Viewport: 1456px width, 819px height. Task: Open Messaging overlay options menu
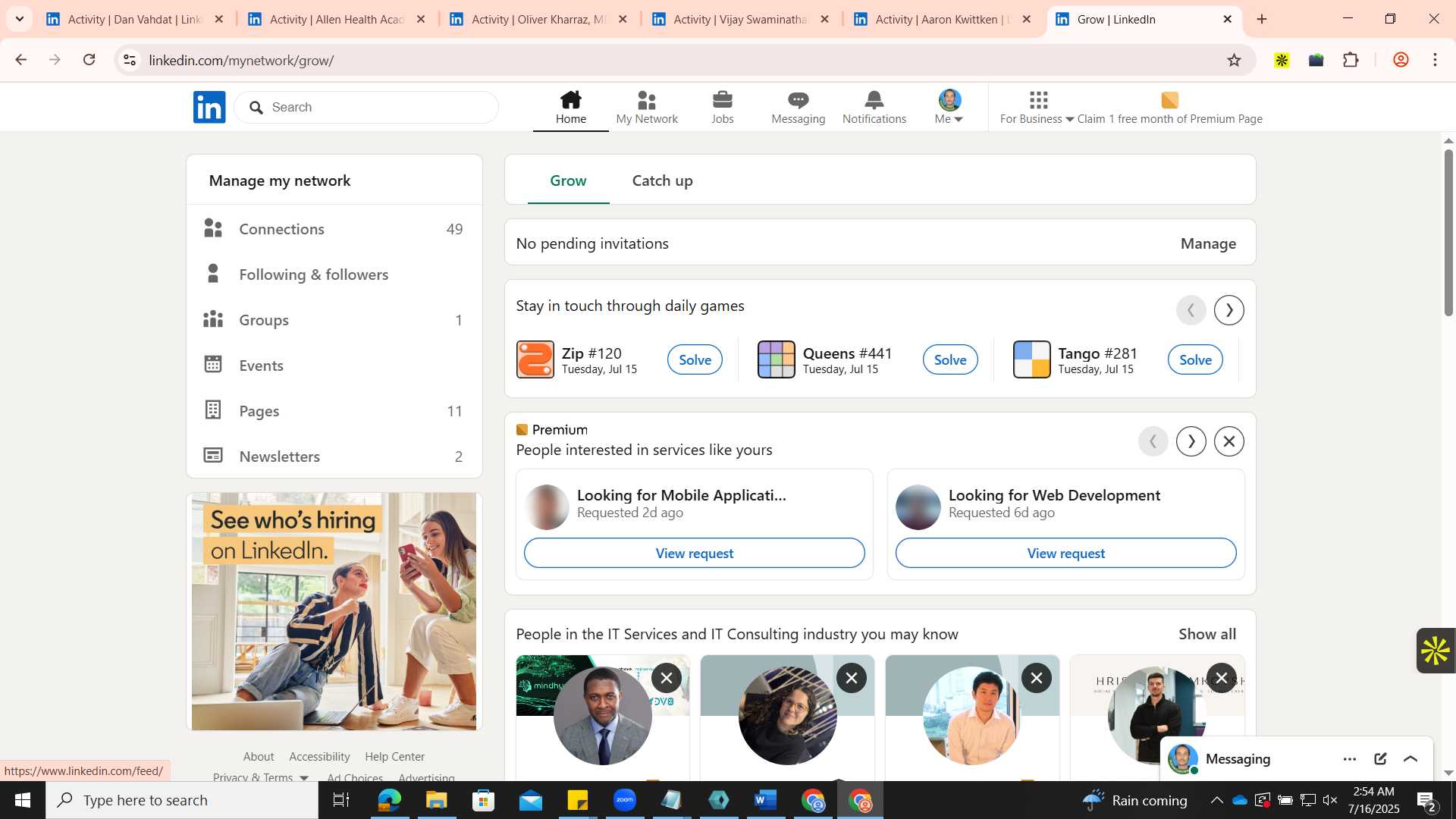(x=1349, y=758)
